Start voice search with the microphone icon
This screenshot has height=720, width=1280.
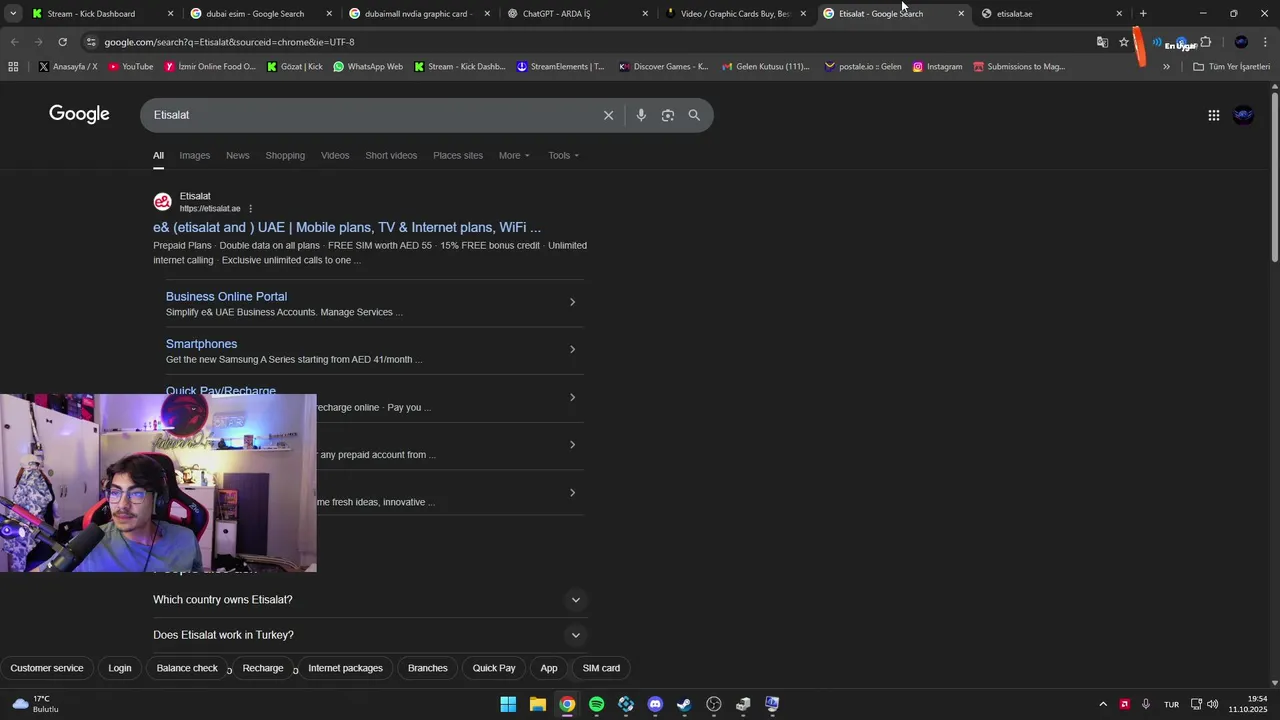pyautogui.click(x=641, y=115)
